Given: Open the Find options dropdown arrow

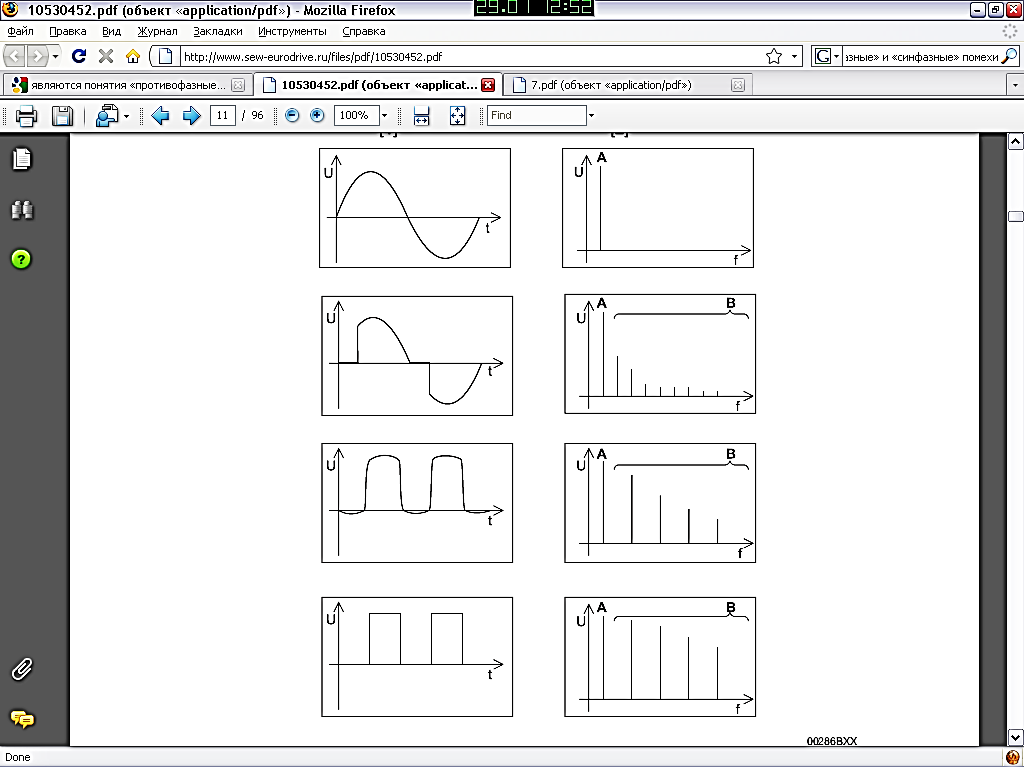Looking at the screenshot, I should pyautogui.click(x=591, y=116).
